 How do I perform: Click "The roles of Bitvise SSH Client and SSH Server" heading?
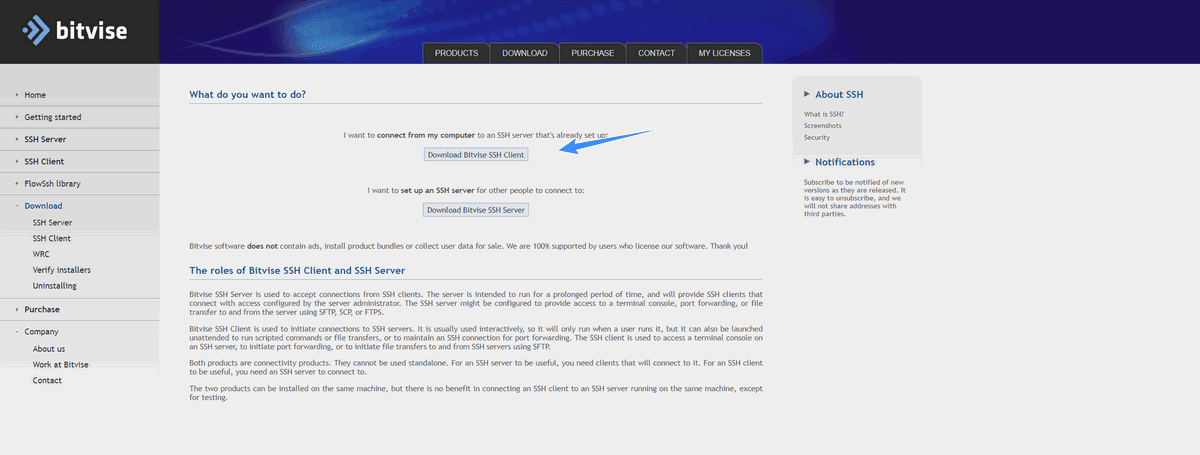click(297, 270)
